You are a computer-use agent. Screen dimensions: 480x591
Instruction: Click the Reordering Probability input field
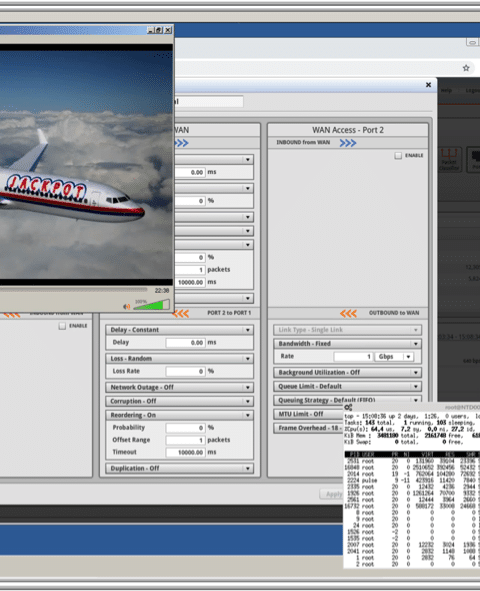185,428
